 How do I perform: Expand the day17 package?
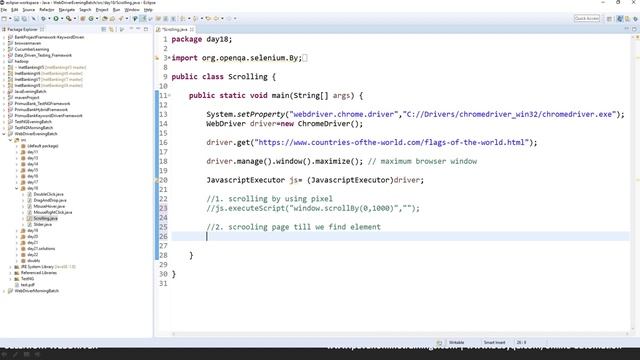(x=17, y=182)
